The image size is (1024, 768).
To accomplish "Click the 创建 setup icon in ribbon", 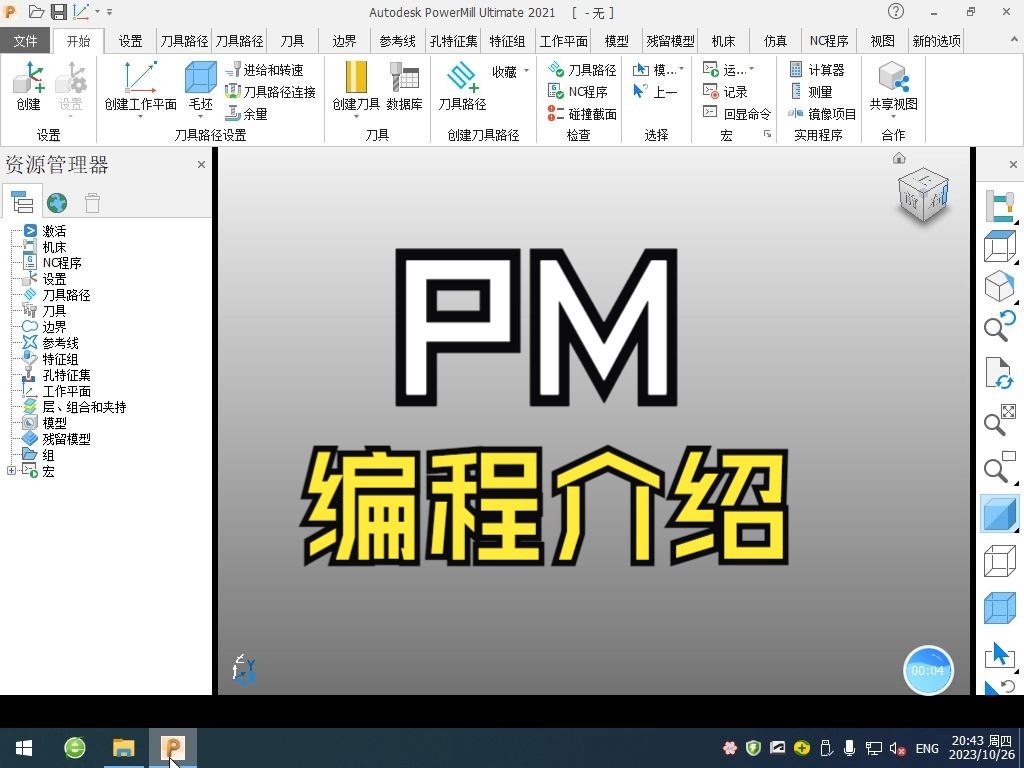I will 29,86.
